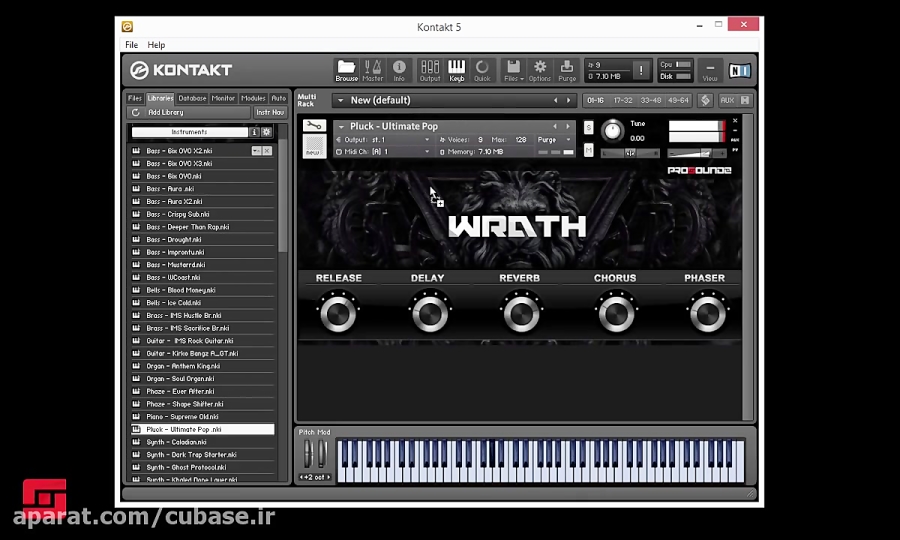
Task: Toggle the instrument AUX sends button
Action: tap(735, 140)
